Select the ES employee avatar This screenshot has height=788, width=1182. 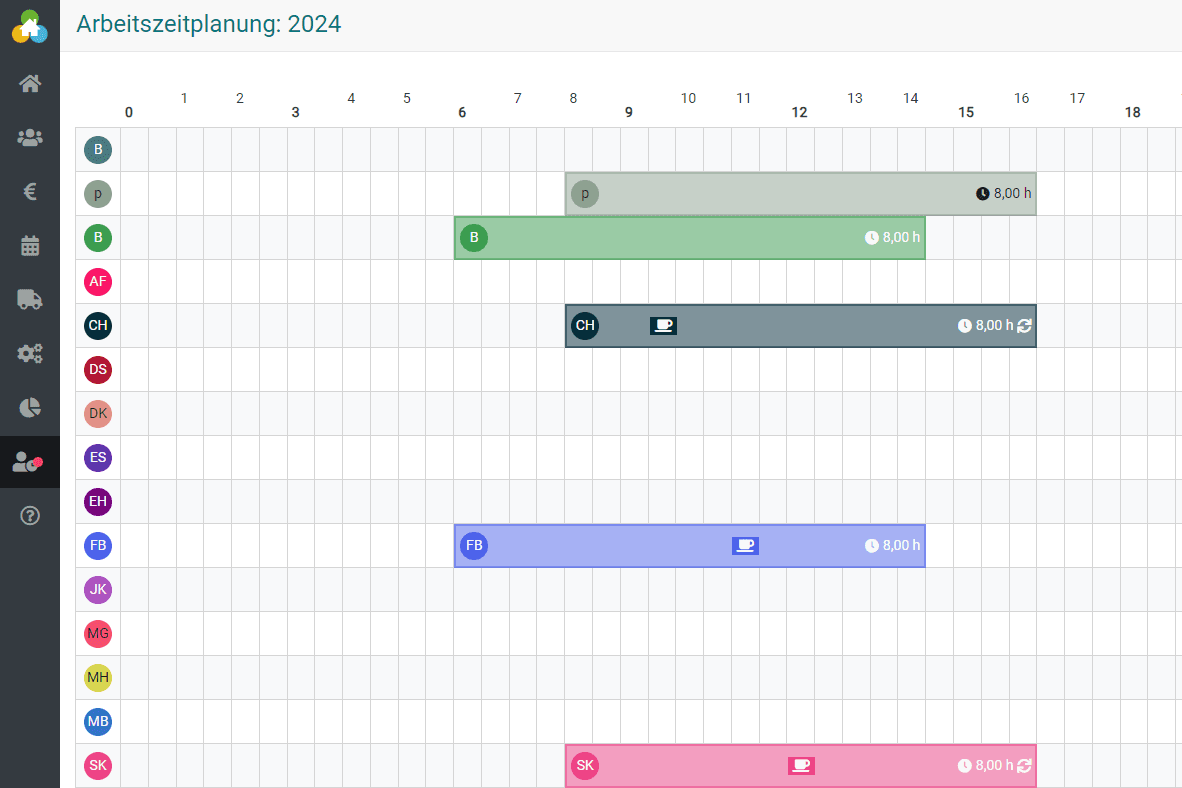[98, 458]
